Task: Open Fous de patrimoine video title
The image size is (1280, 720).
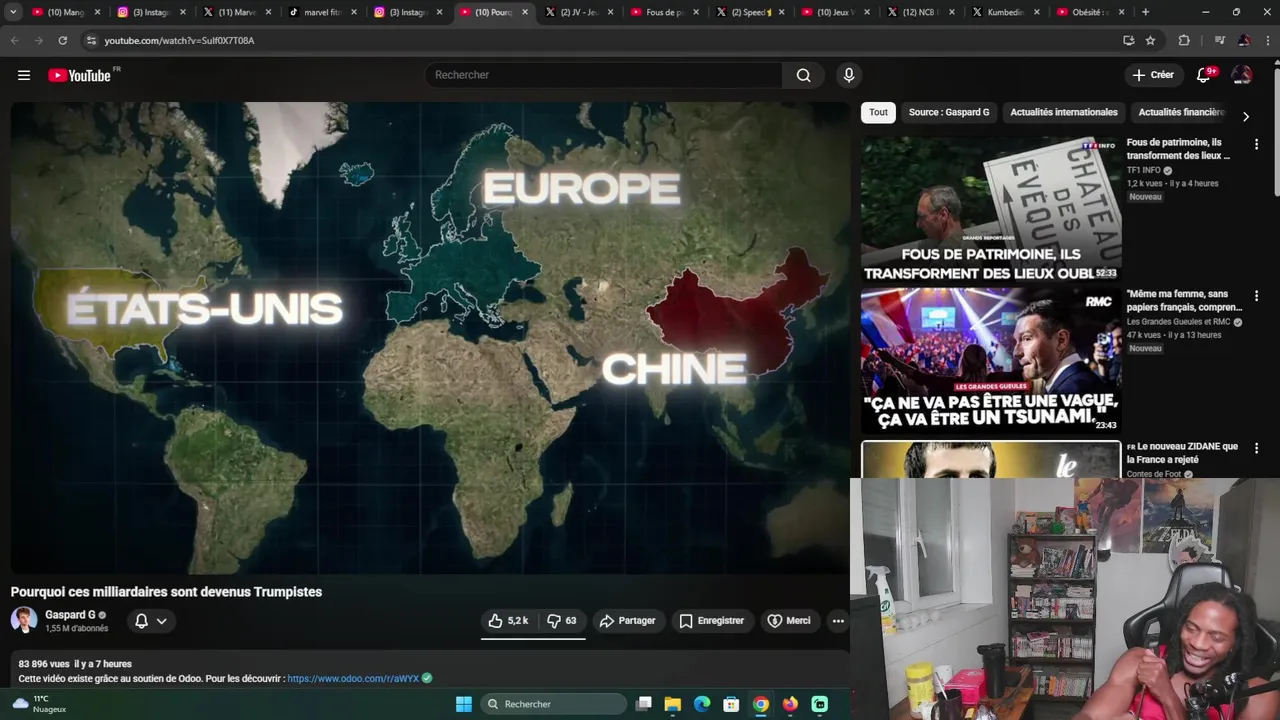Action: pyautogui.click(x=1178, y=149)
